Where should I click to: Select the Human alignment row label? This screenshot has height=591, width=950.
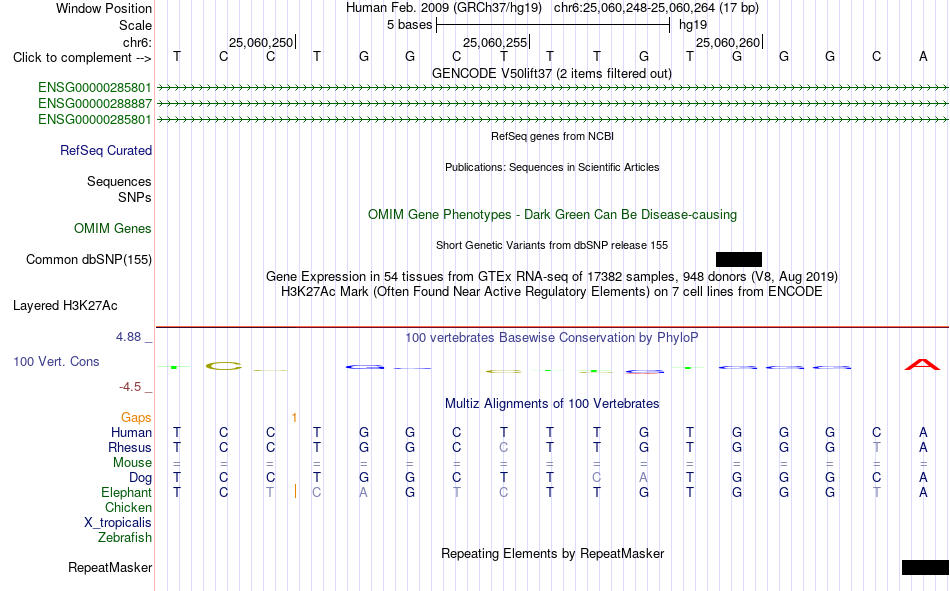click(131, 432)
